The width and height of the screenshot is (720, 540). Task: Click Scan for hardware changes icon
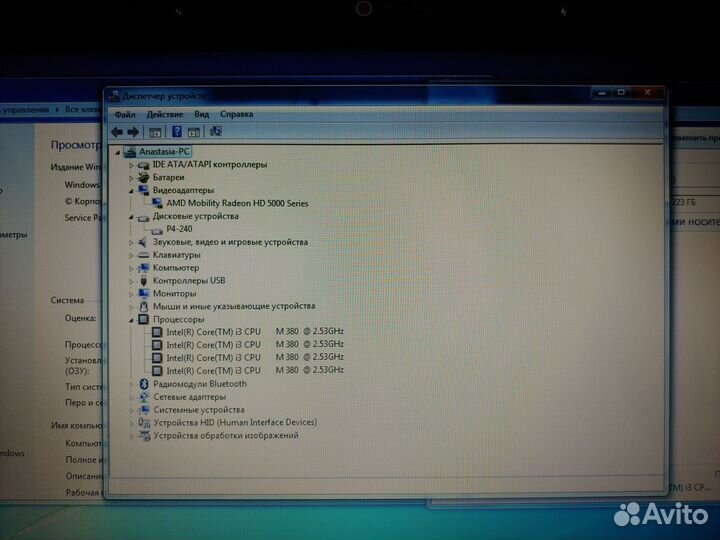pyautogui.click(x=215, y=132)
